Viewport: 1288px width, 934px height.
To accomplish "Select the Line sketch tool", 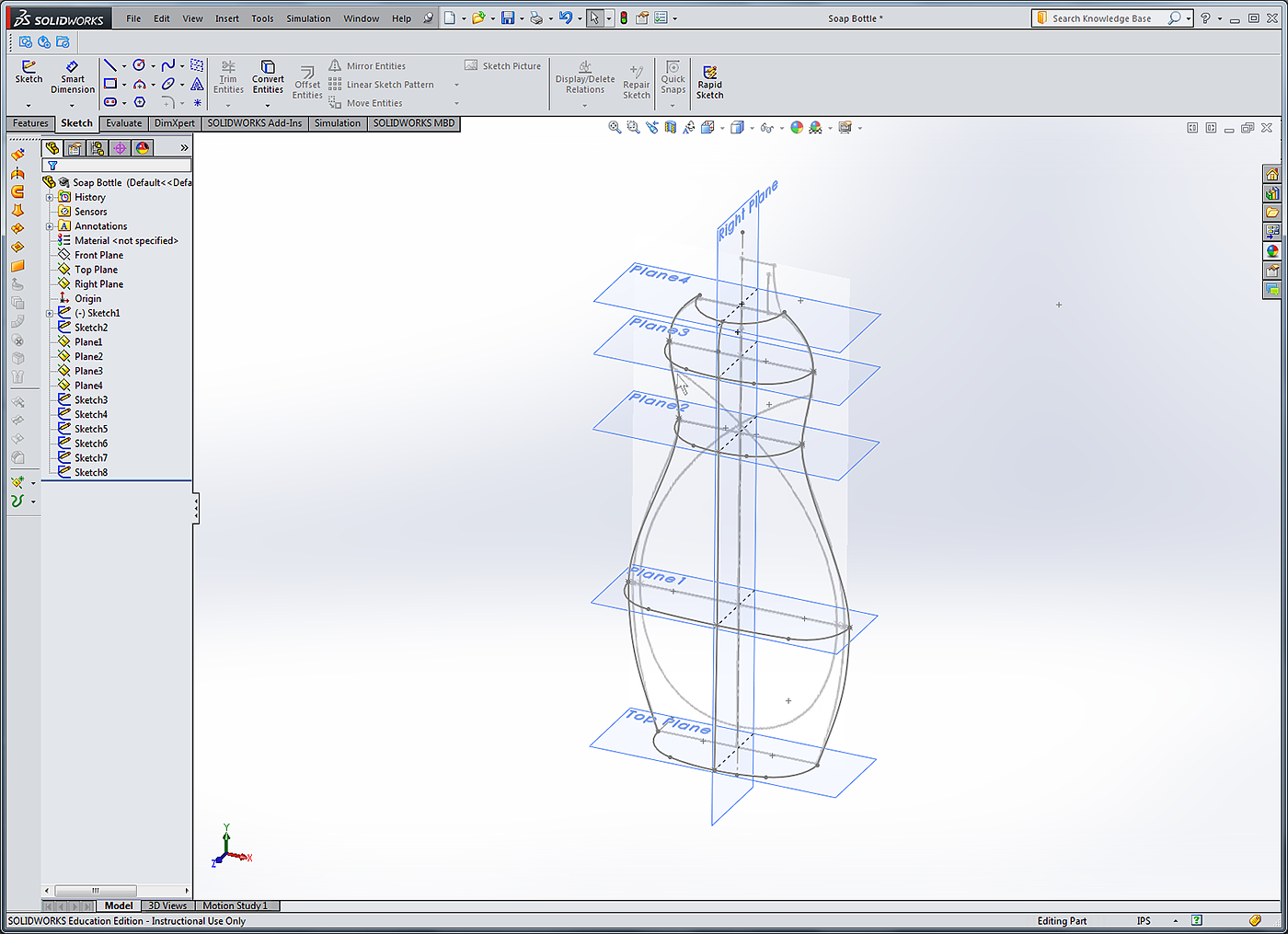I will pos(109,65).
